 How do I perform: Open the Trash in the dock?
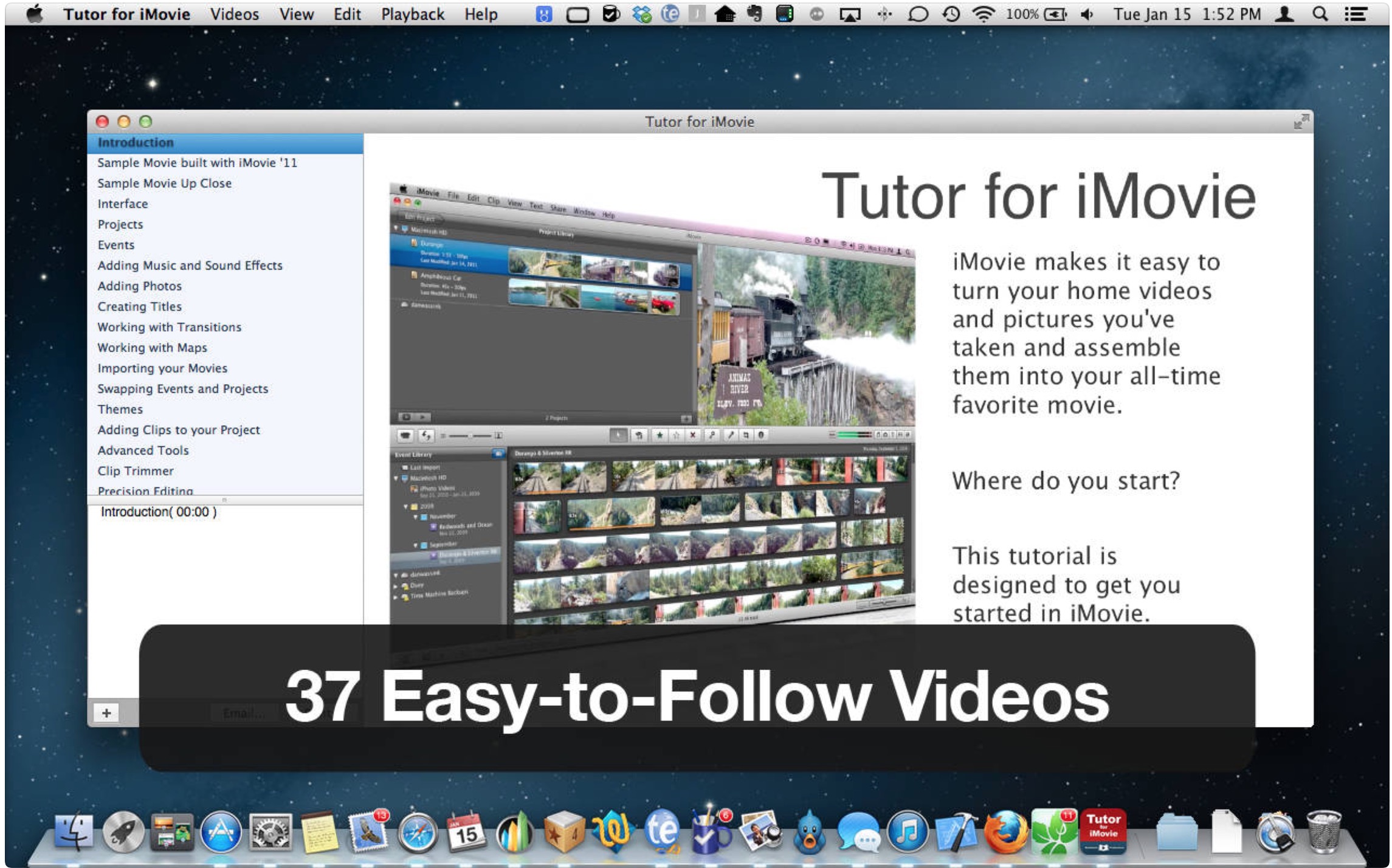1323,832
